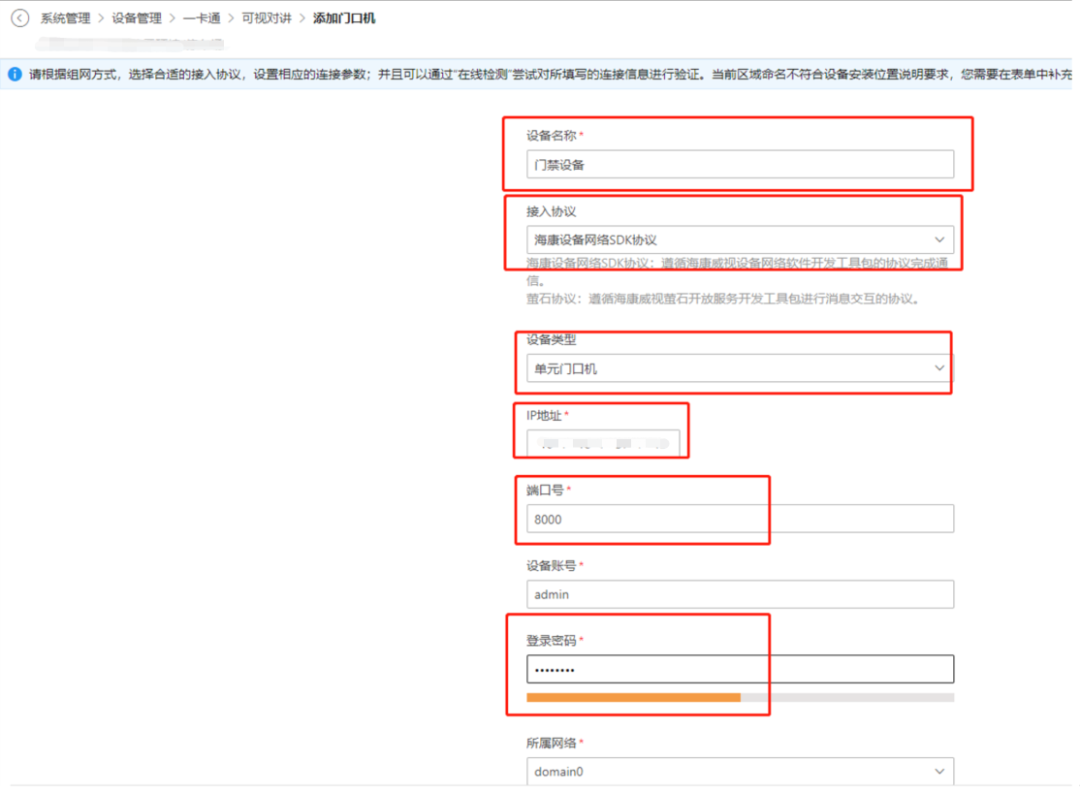The width and height of the screenshot is (1080, 793).
Task: Click the 添加门口机 breadcrumb title
Action: pyautogui.click(x=344, y=18)
